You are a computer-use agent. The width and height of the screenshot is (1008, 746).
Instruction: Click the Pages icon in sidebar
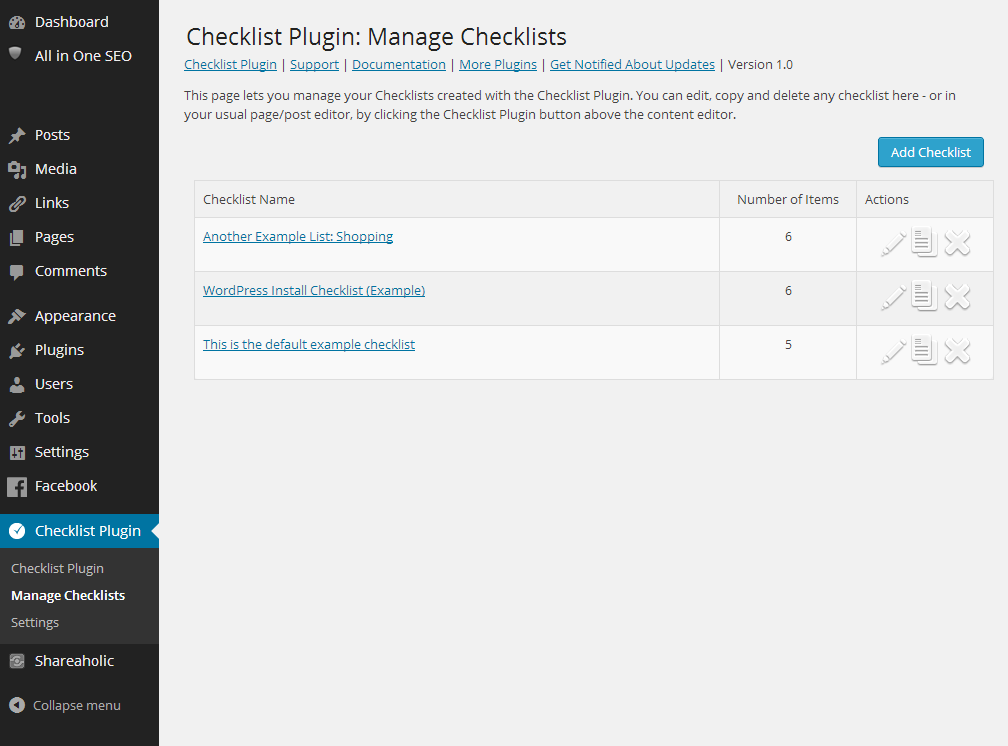point(17,238)
